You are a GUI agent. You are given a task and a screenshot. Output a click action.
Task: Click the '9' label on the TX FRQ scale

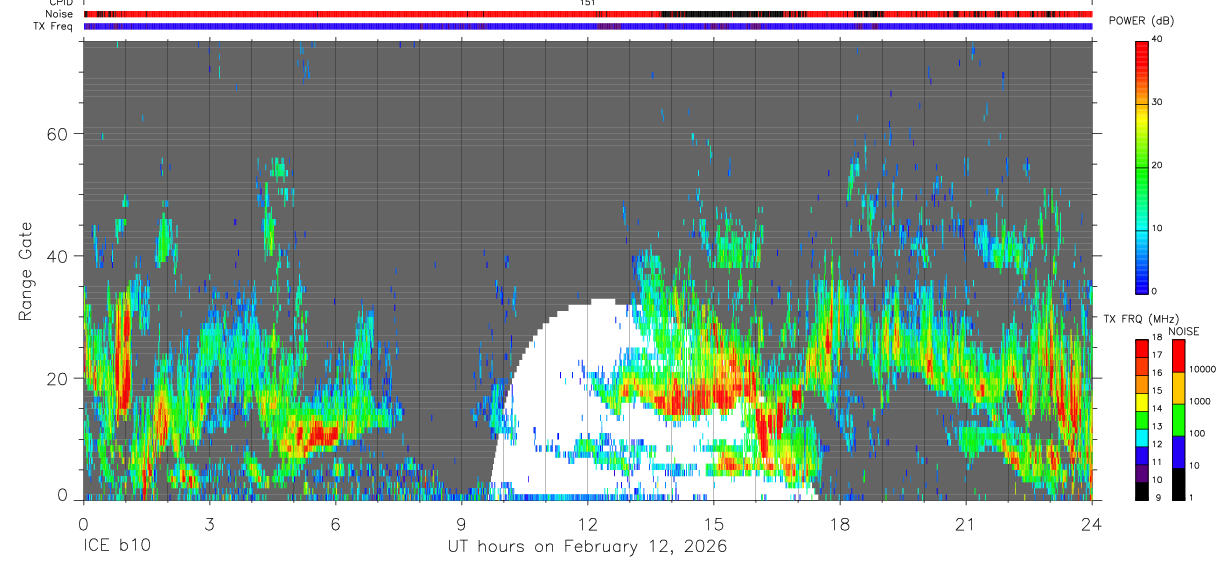pos(1156,497)
